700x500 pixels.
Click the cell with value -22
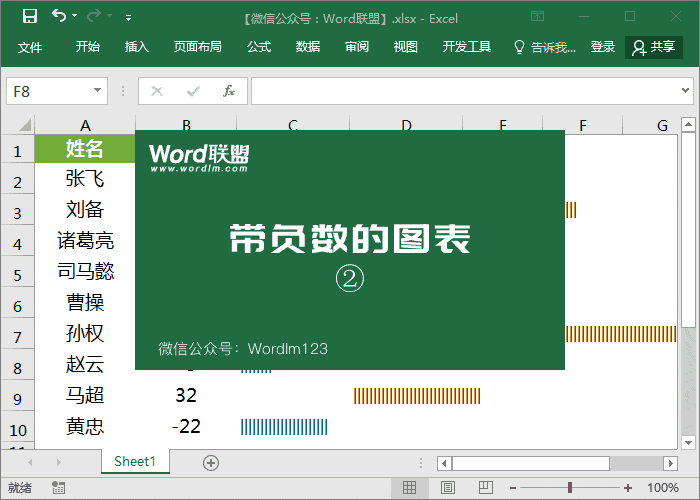click(186, 426)
